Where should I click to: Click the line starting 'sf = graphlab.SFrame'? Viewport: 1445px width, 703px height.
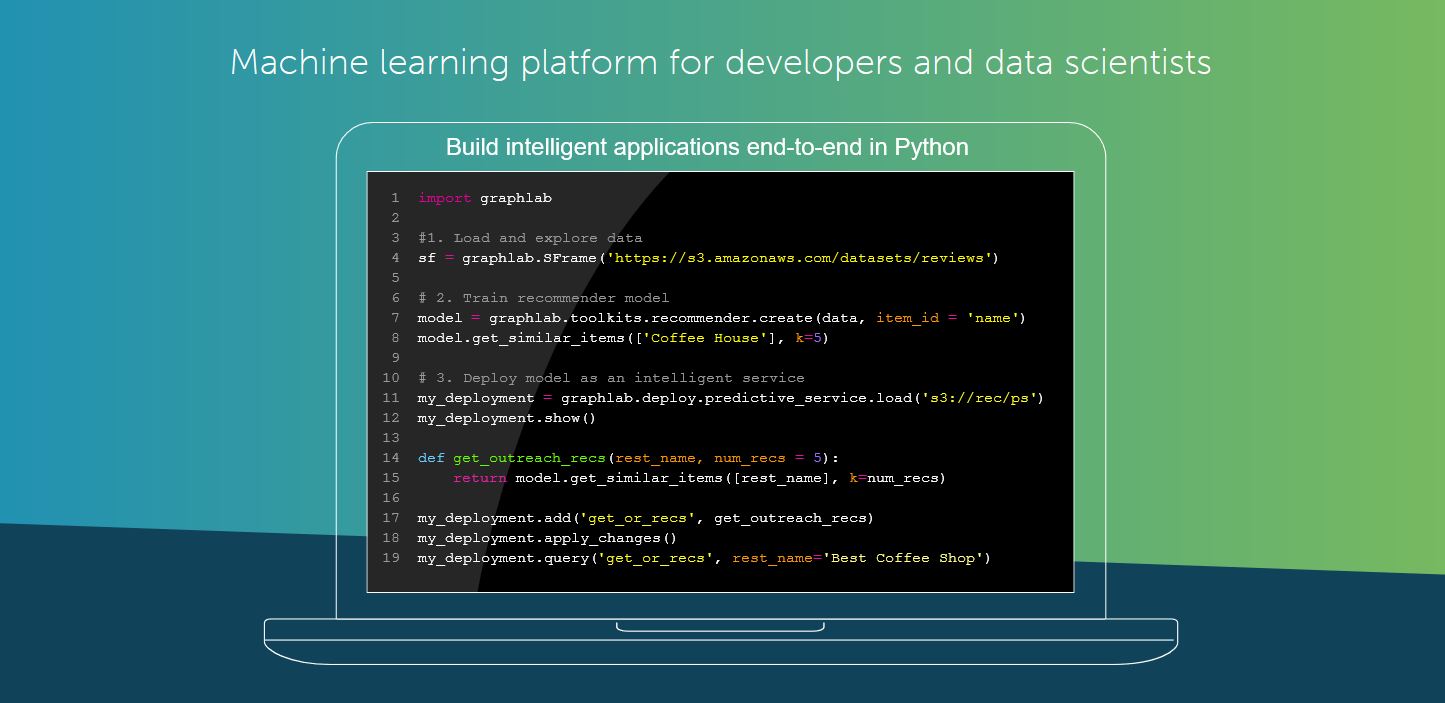coord(708,258)
